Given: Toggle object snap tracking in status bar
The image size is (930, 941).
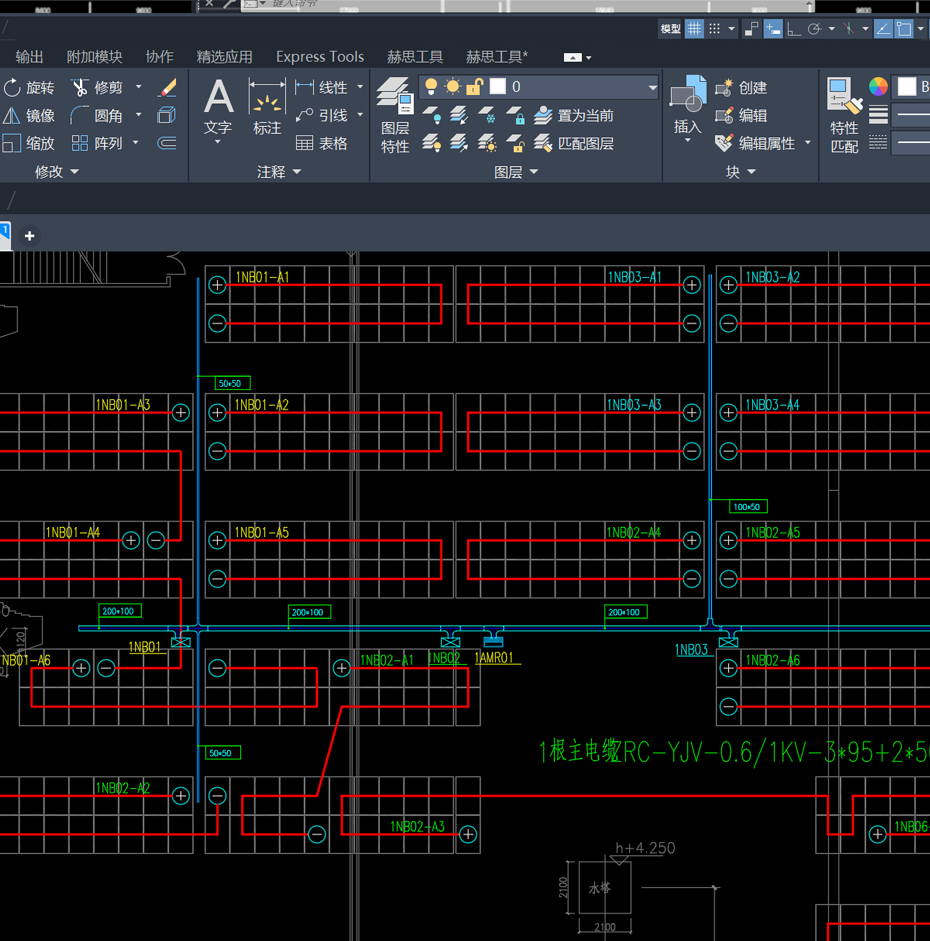Looking at the screenshot, I should tap(883, 29).
